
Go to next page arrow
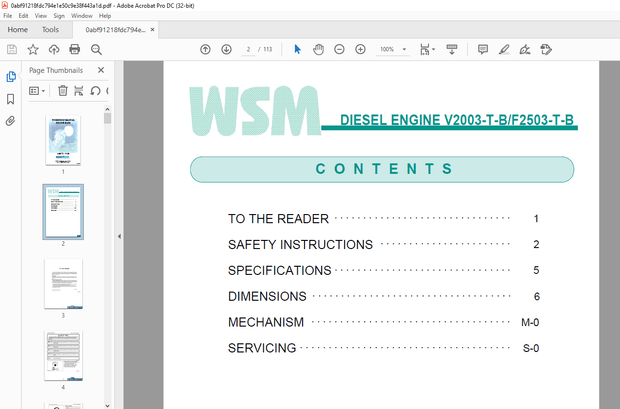click(x=226, y=49)
